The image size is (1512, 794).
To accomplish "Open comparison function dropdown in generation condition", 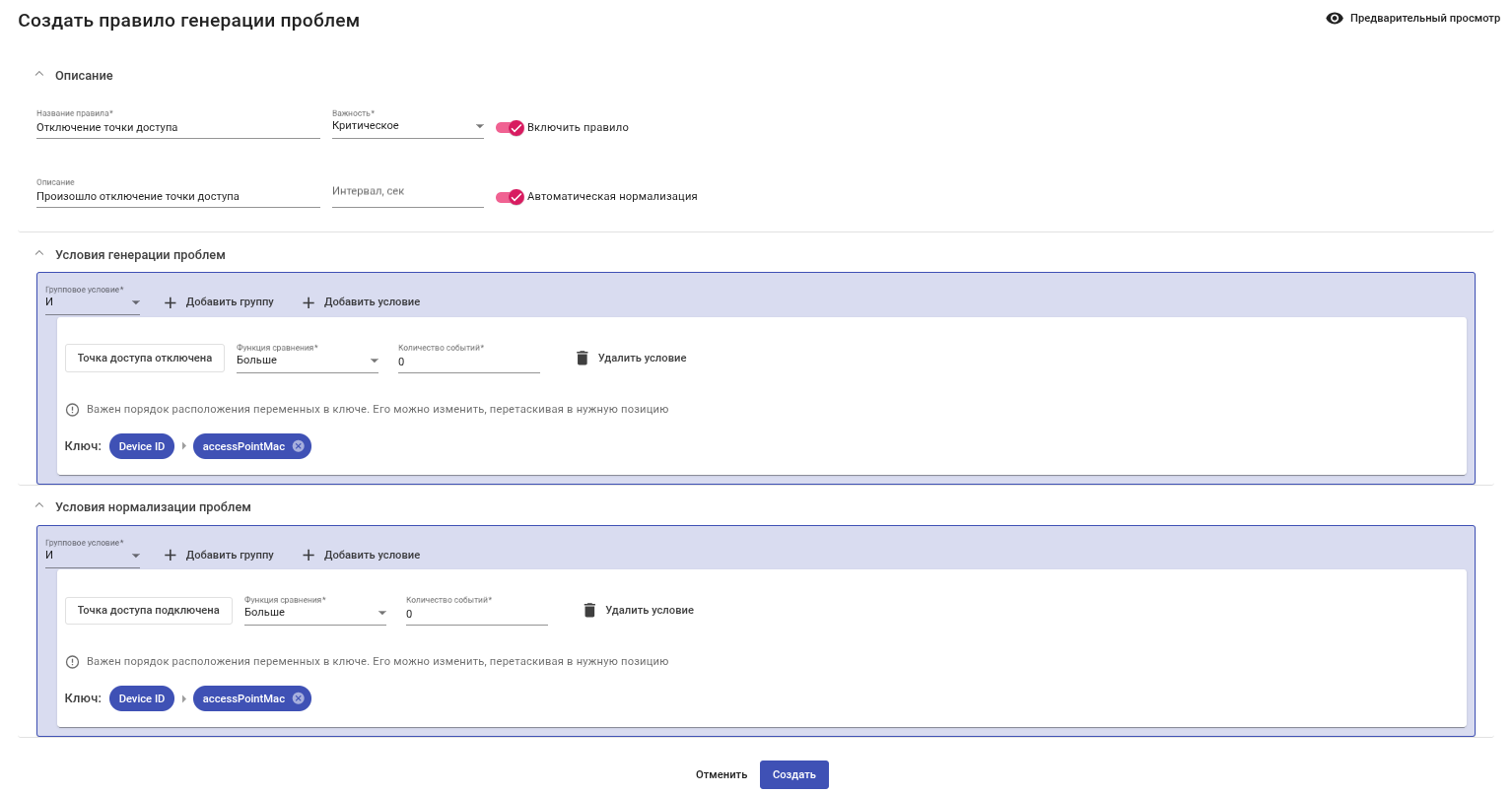I will tap(308, 361).
